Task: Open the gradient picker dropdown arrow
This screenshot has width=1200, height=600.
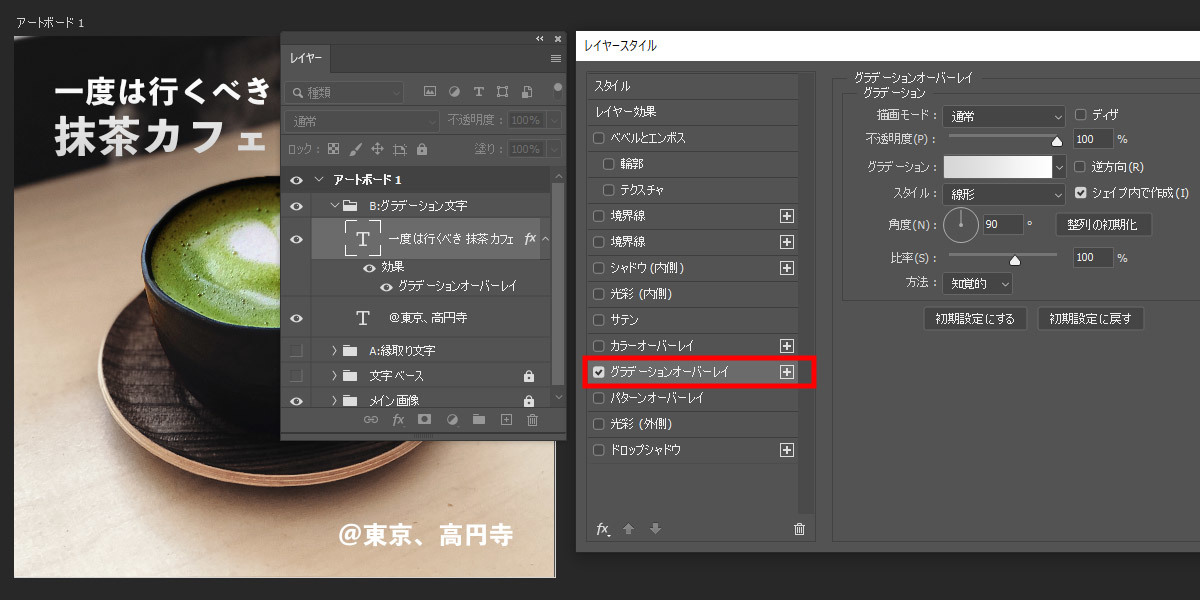Action: (1059, 167)
